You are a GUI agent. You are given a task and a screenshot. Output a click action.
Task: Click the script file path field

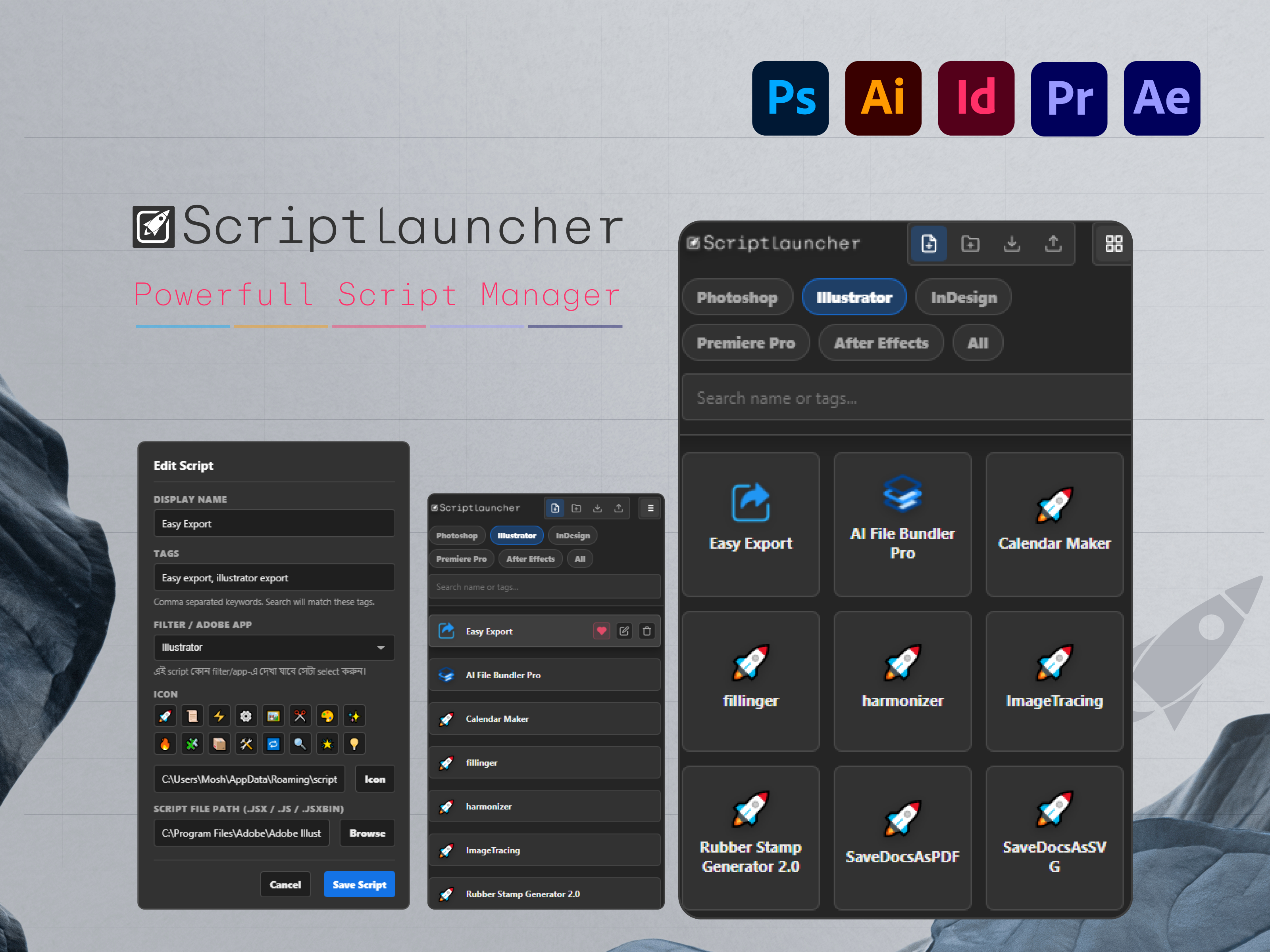click(241, 833)
